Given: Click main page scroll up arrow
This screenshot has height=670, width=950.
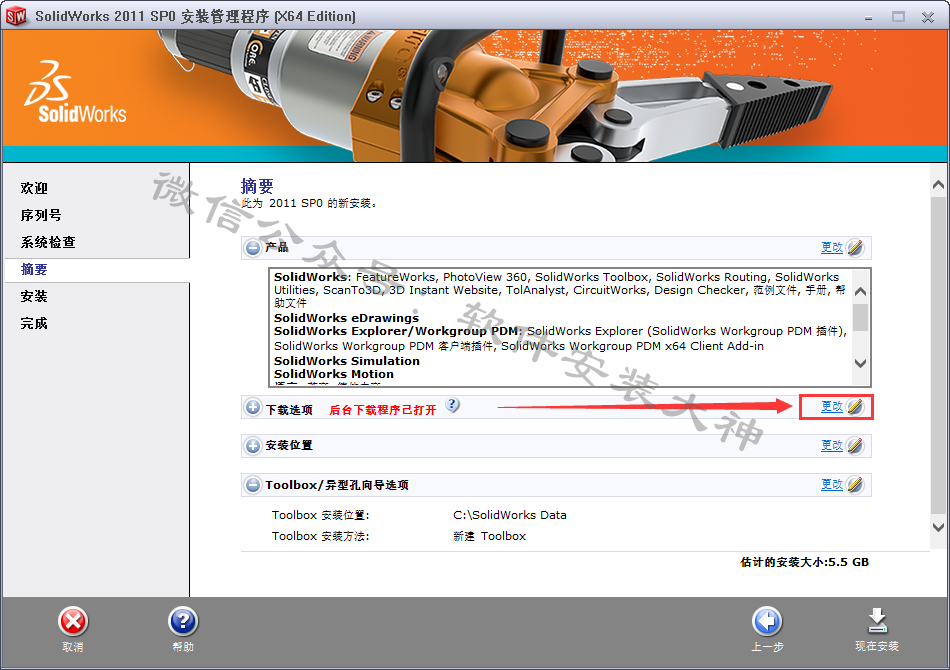Looking at the screenshot, I should (938, 185).
